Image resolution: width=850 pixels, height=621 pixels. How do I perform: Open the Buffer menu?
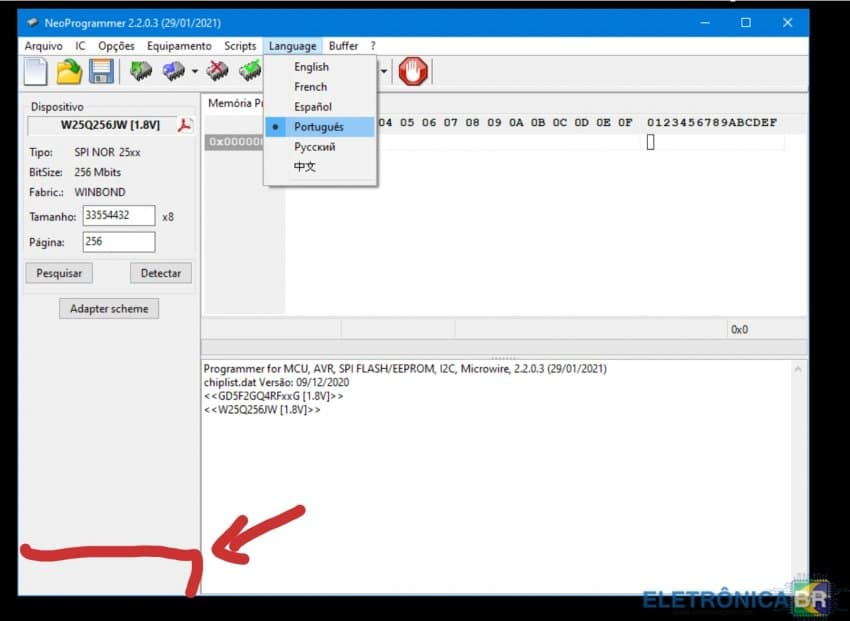point(343,46)
